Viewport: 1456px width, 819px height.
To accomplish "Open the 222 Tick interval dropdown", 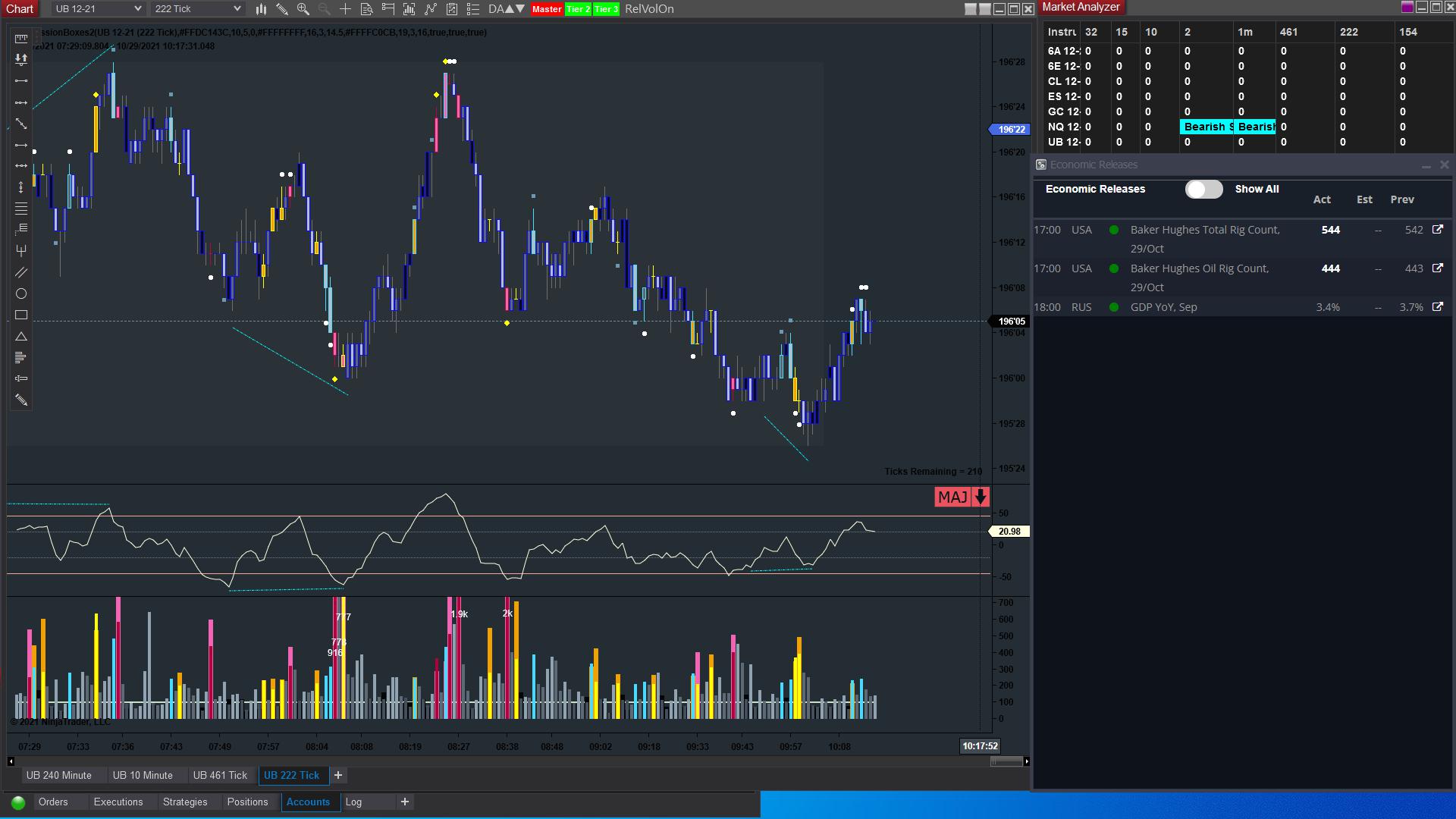I will [197, 9].
